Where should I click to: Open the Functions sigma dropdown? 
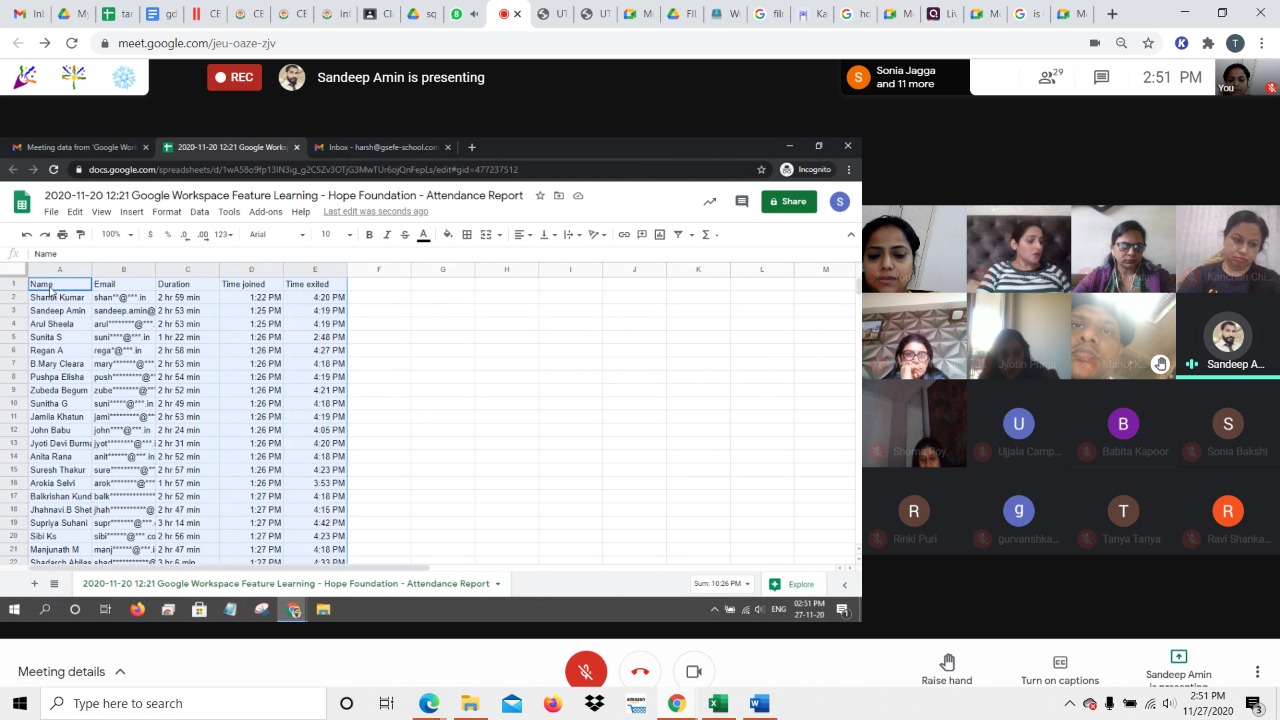click(x=709, y=234)
